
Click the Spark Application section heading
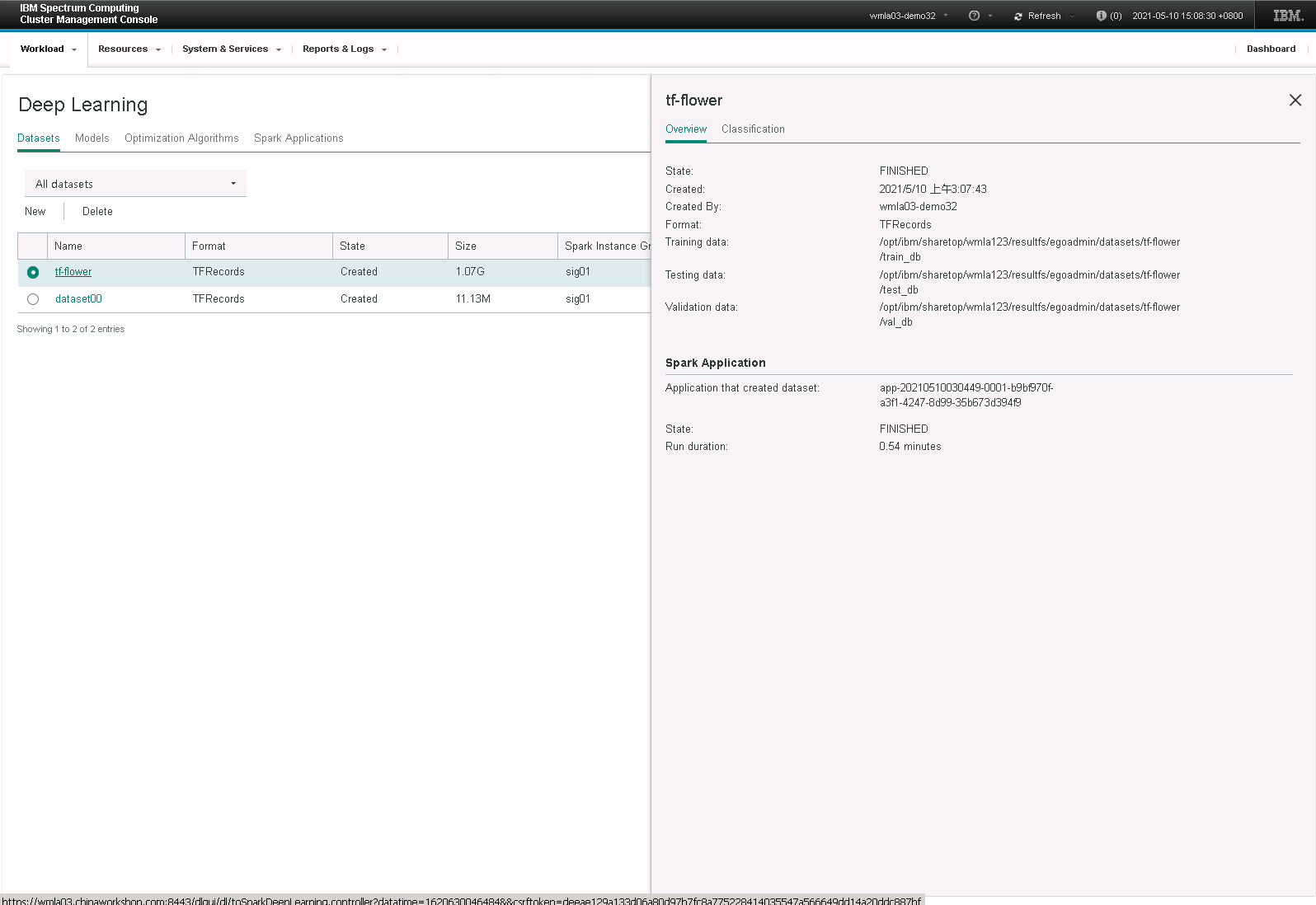716,363
